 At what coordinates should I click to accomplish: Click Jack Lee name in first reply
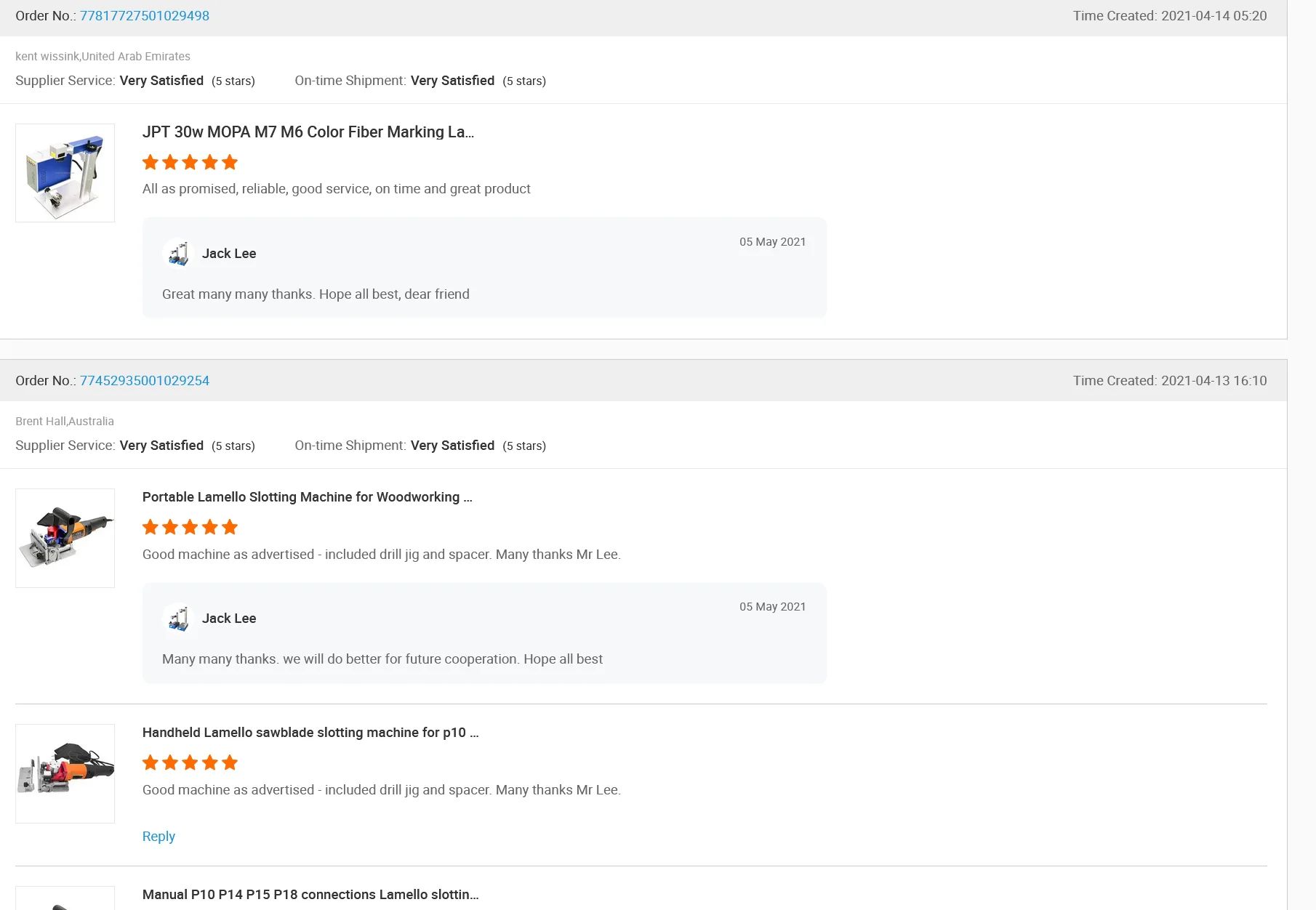coord(229,254)
